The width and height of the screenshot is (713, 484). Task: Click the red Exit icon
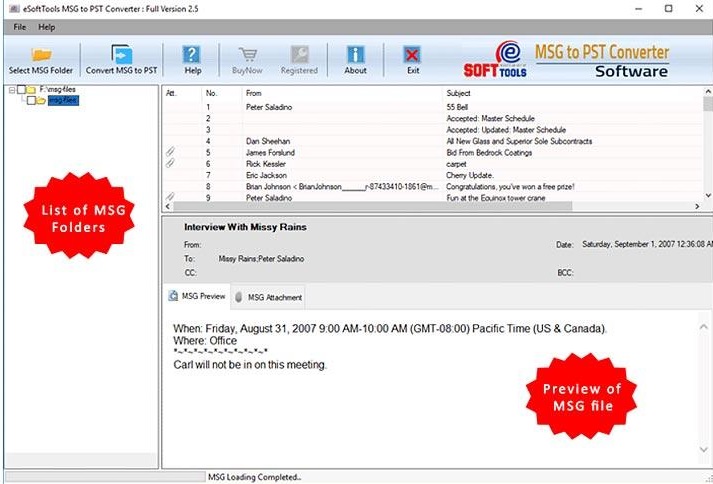tap(412, 55)
